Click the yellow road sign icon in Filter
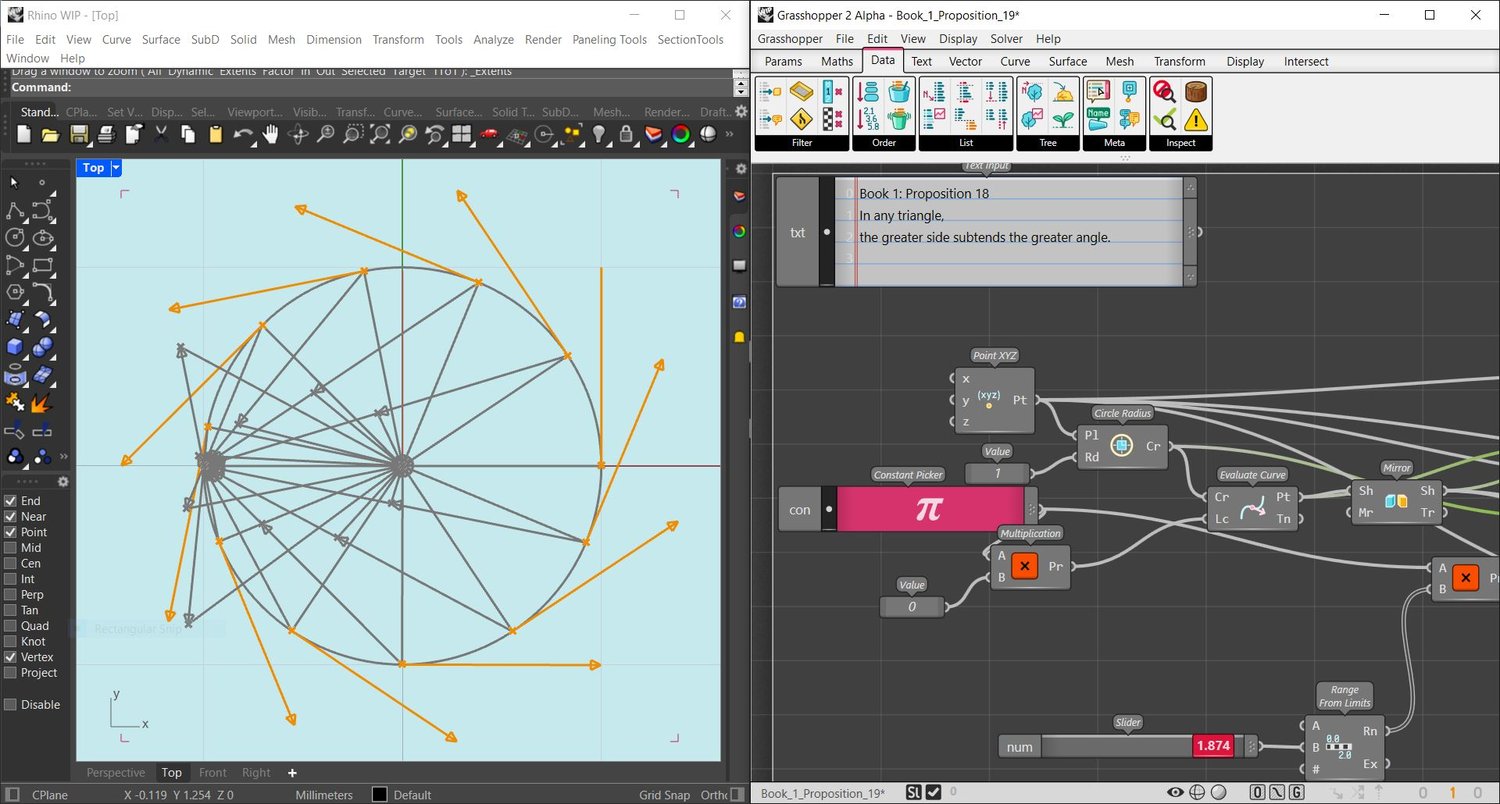Viewport: 1500px width, 804px height. pos(802,120)
